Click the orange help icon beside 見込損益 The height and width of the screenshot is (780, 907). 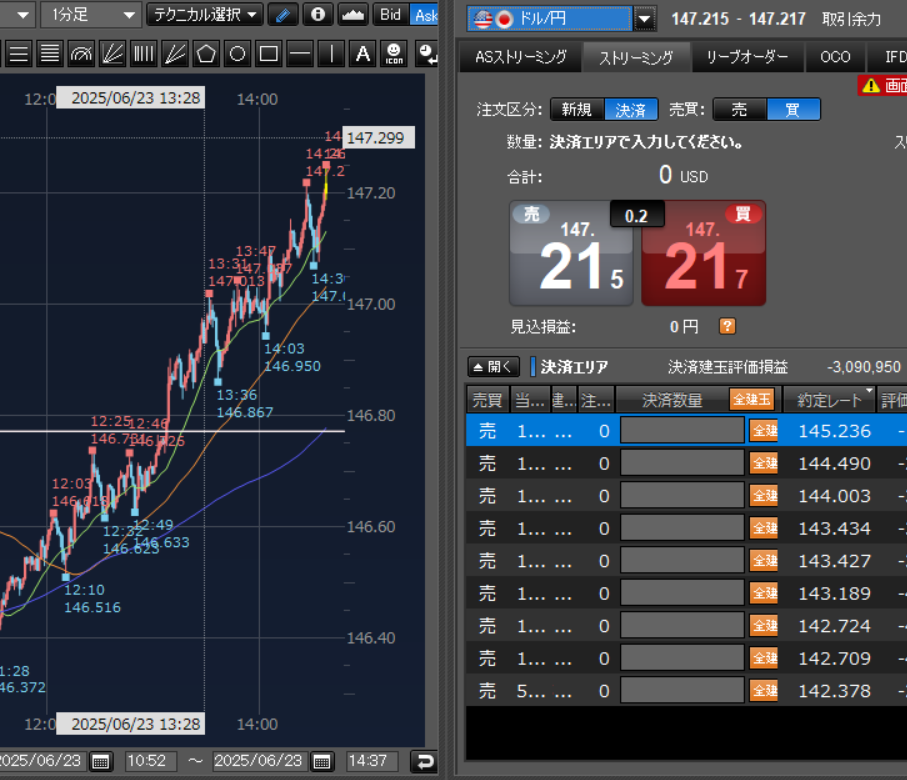pyautogui.click(x=727, y=326)
